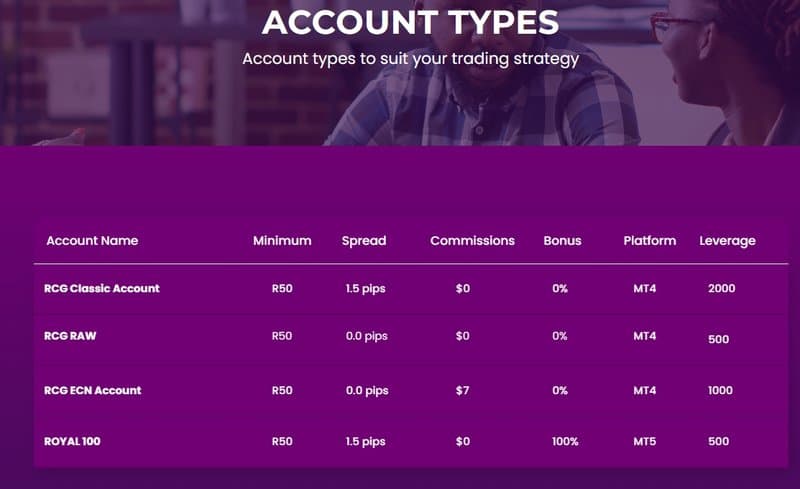The image size is (800, 489).
Task: Click the Bonus column header
Action: pyautogui.click(x=562, y=240)
